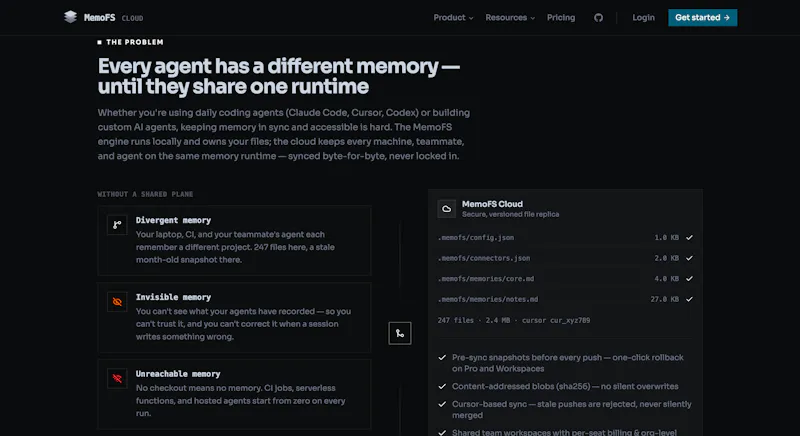Click the 2.0 KB file size
Image resolution: width=800 pixels, height=436 pixels.
click(x=666, y=258)
